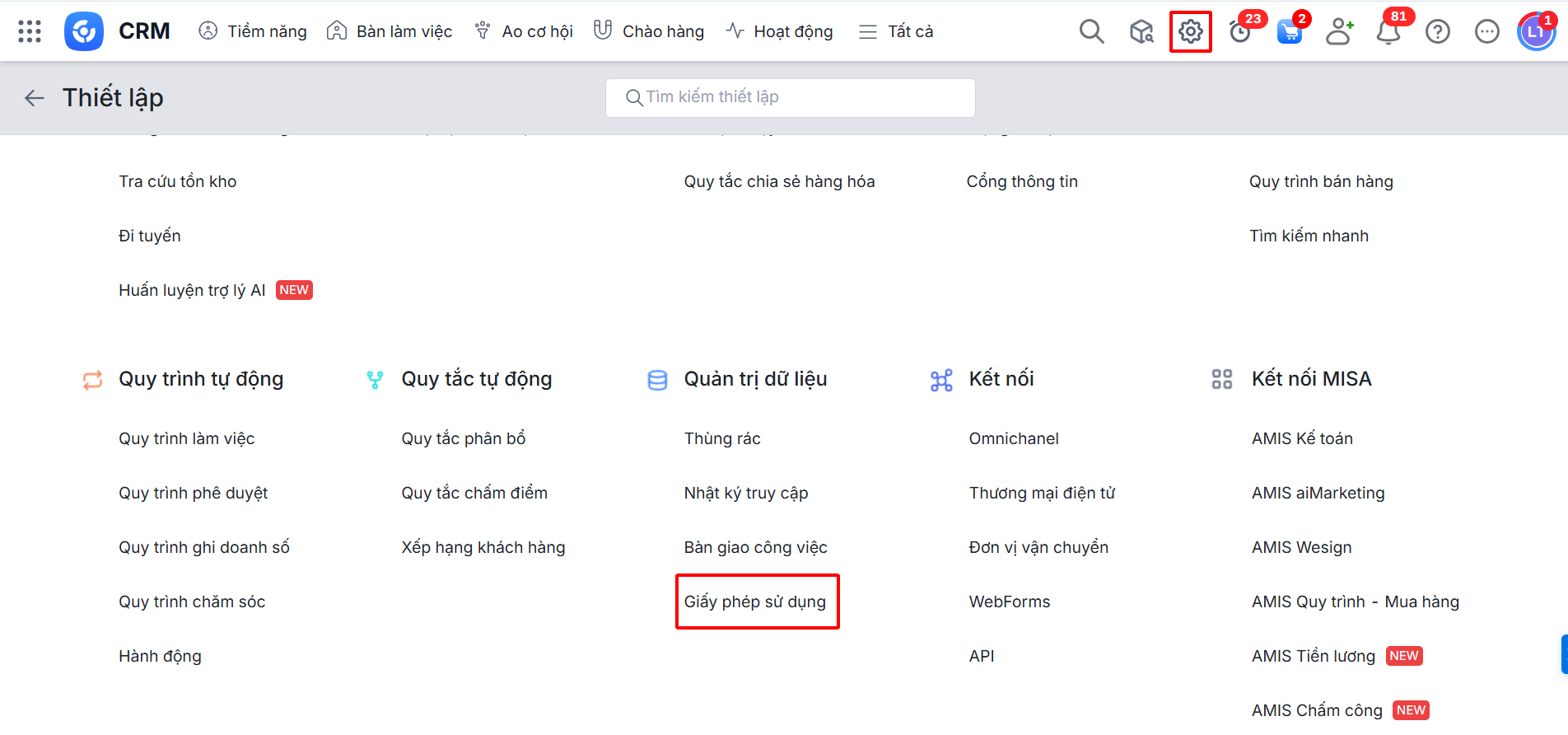Focus the Tìm kiếm thiết lập search field

tap(791, 97)
